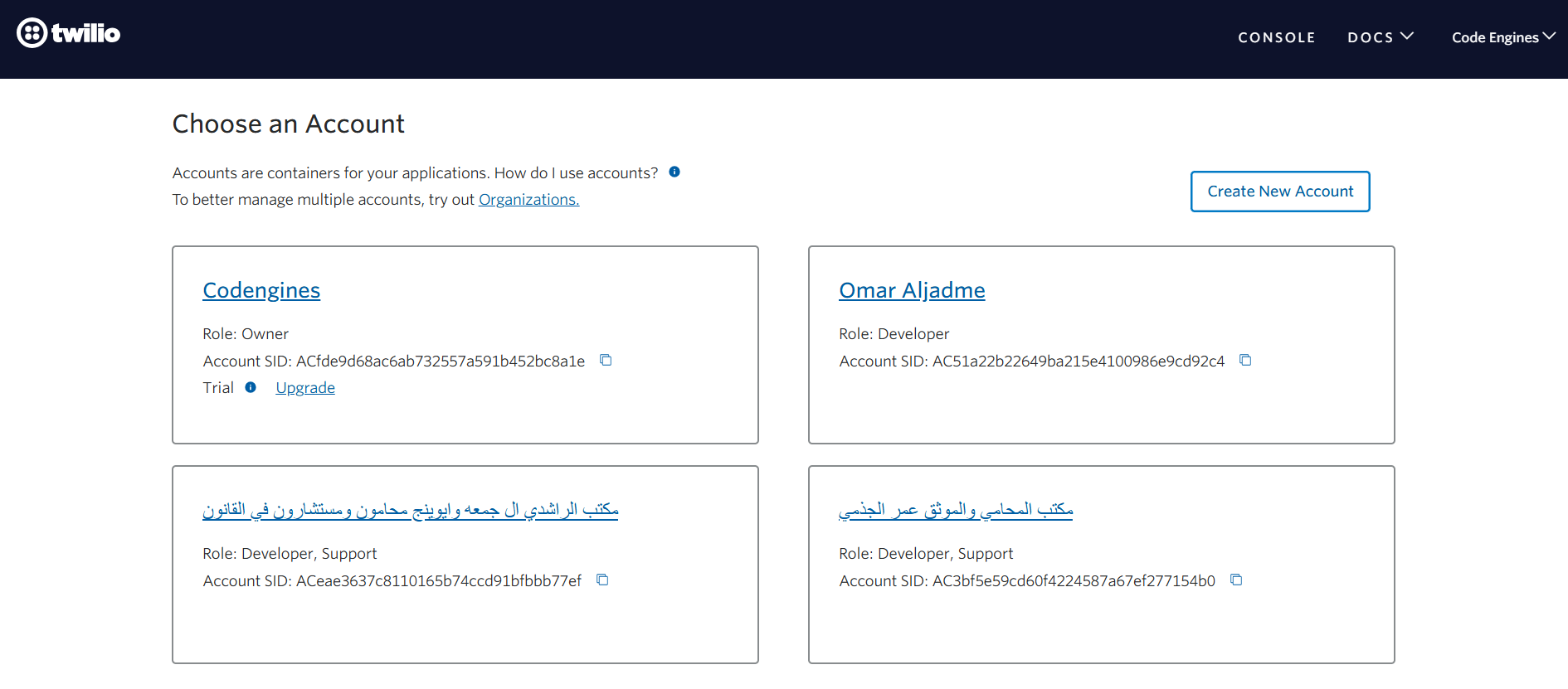Click info icon beside 'How do I use accounts?'
Screen dimensions: 1568x689
pyautogui.click(x=674, y=172)
